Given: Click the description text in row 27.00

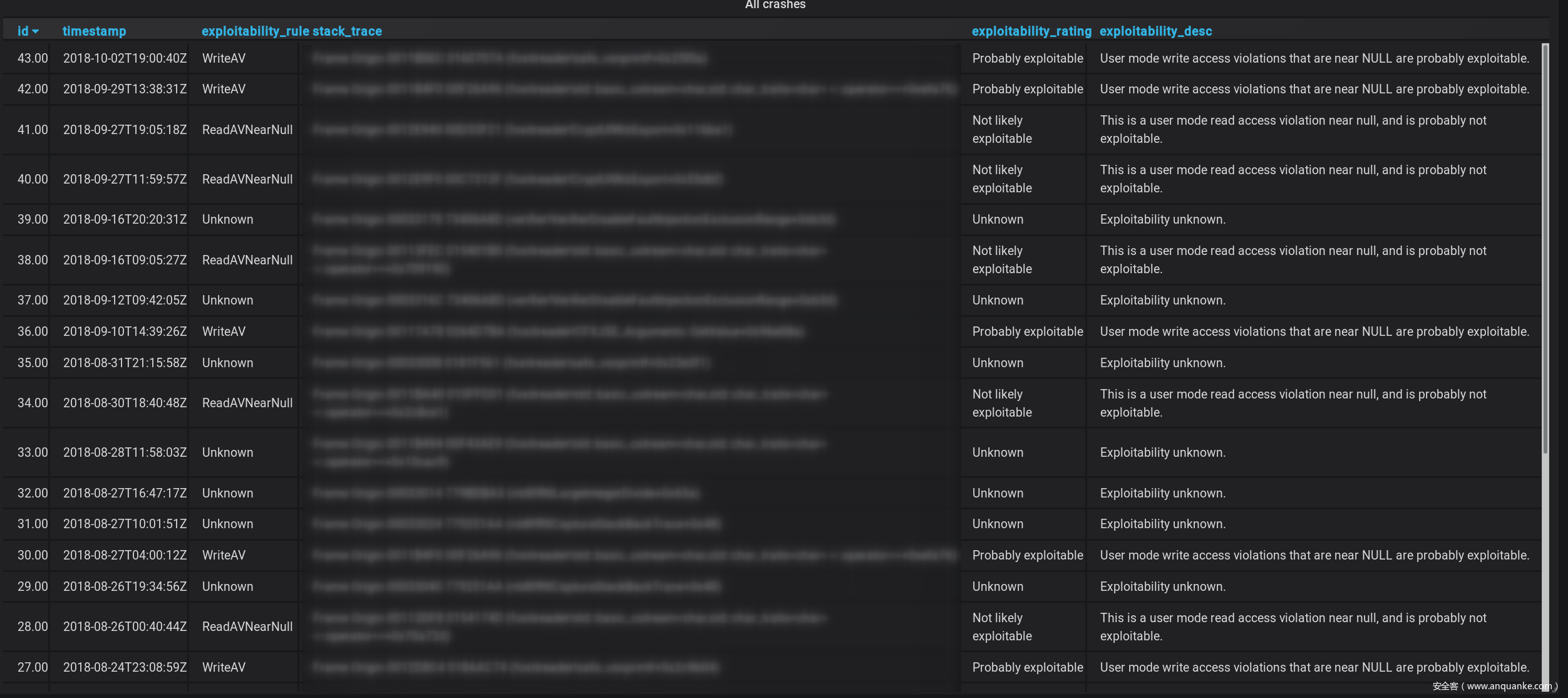Looking at the screenshot, I should coord(1314,667).
